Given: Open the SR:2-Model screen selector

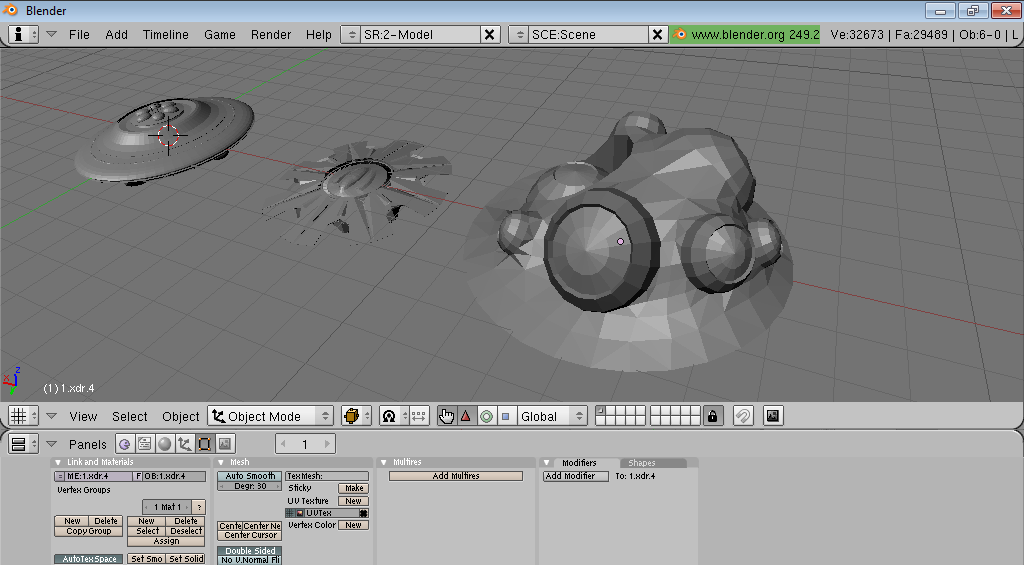Looking at the screenshot, I should click(410, 34).
